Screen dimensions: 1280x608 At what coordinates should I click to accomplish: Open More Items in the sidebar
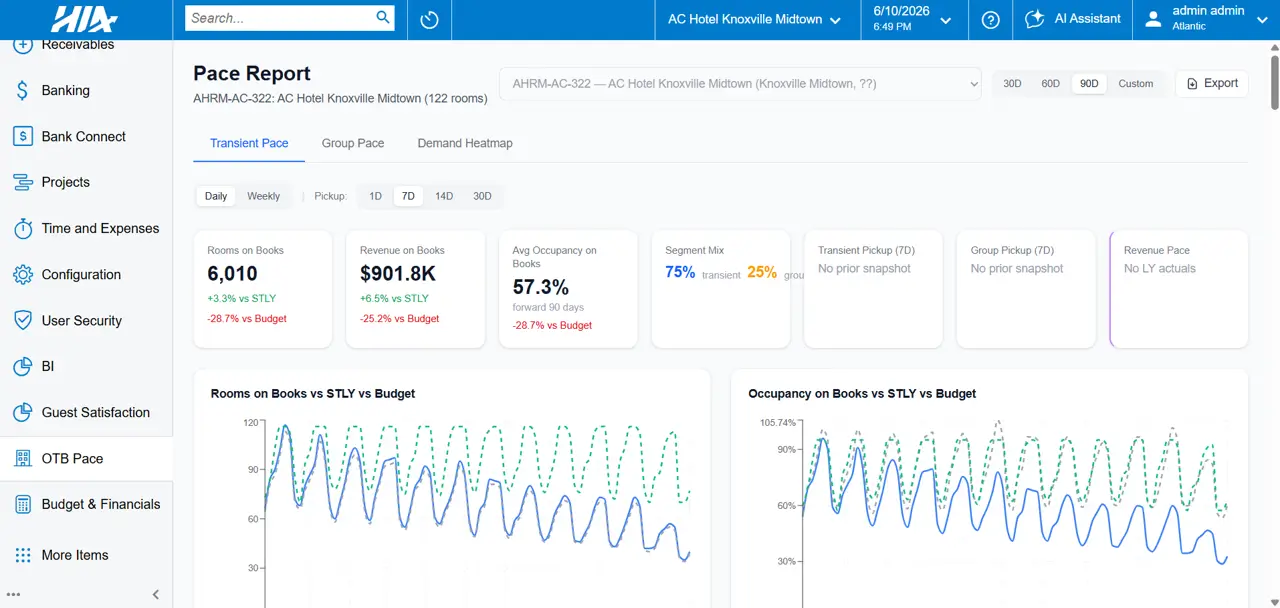86,555
